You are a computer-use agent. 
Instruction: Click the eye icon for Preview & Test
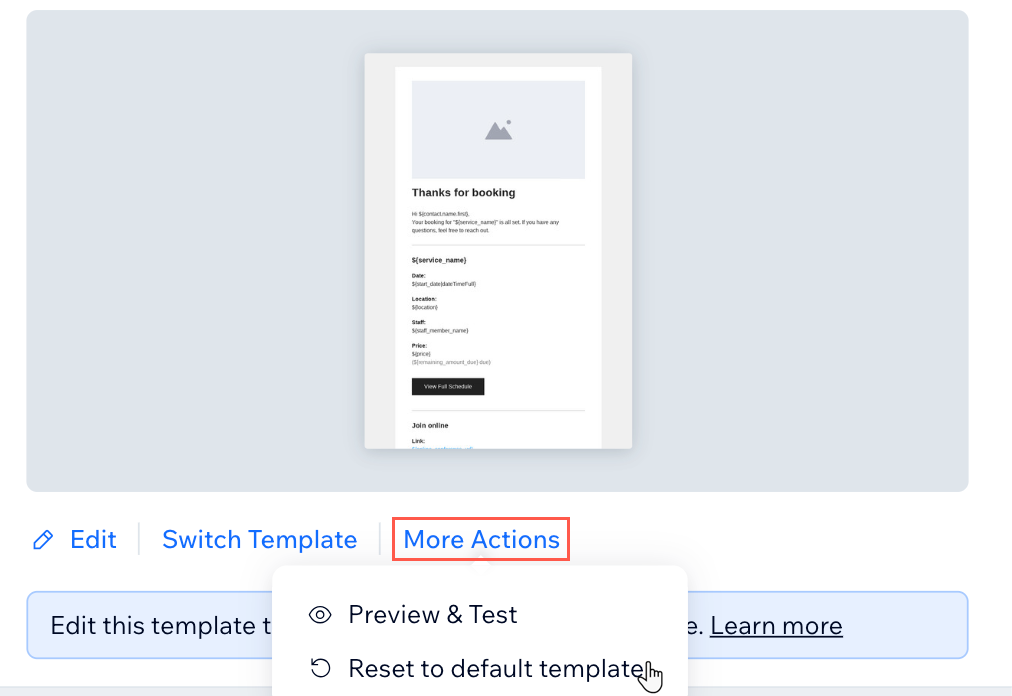[x=320, y=615]
